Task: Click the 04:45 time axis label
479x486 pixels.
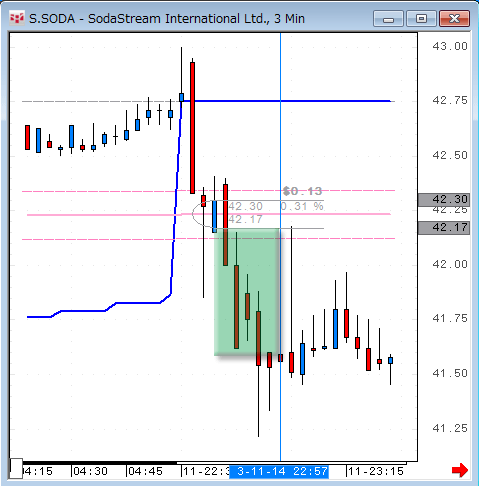Action: click(x=145, y=472)
